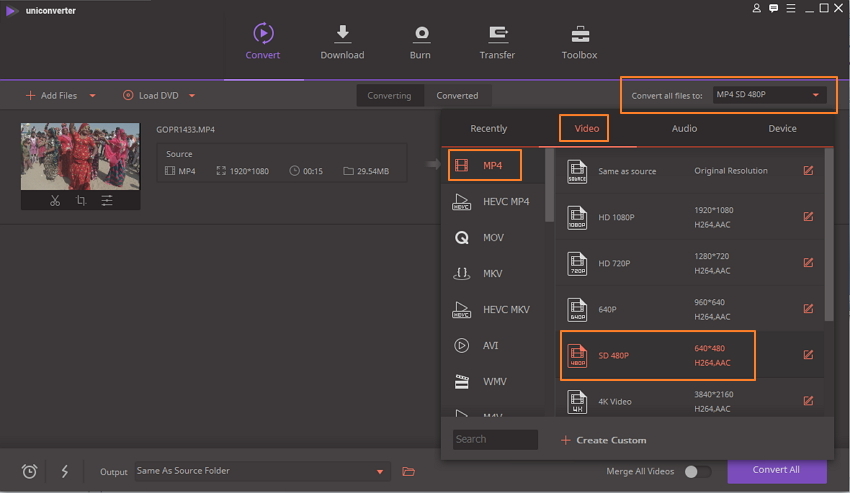Choose 640P resolution preset
The width and height of the screenshot is (850, 493).
point(688,309)
